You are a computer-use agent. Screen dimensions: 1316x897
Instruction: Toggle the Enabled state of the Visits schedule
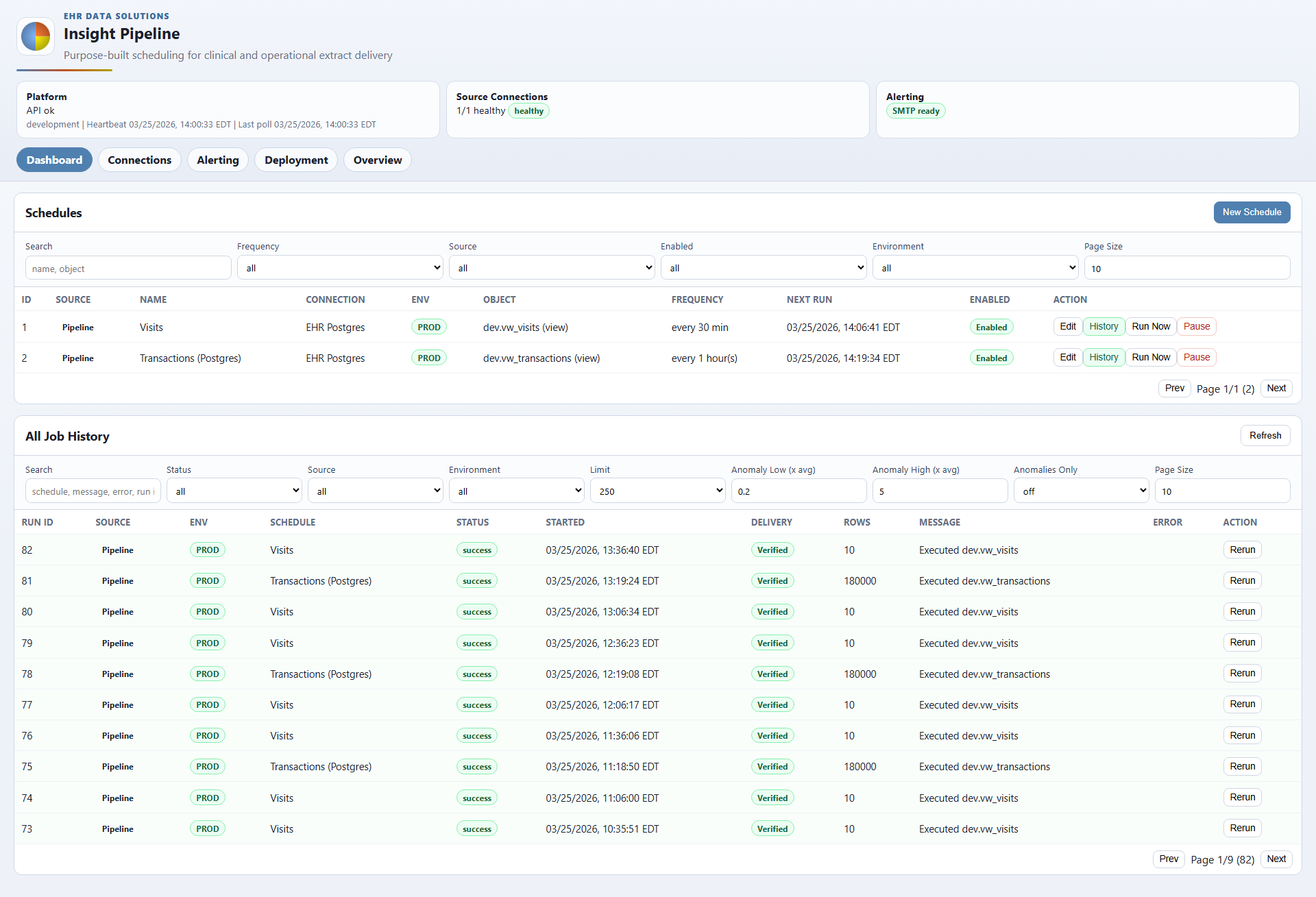991,326
